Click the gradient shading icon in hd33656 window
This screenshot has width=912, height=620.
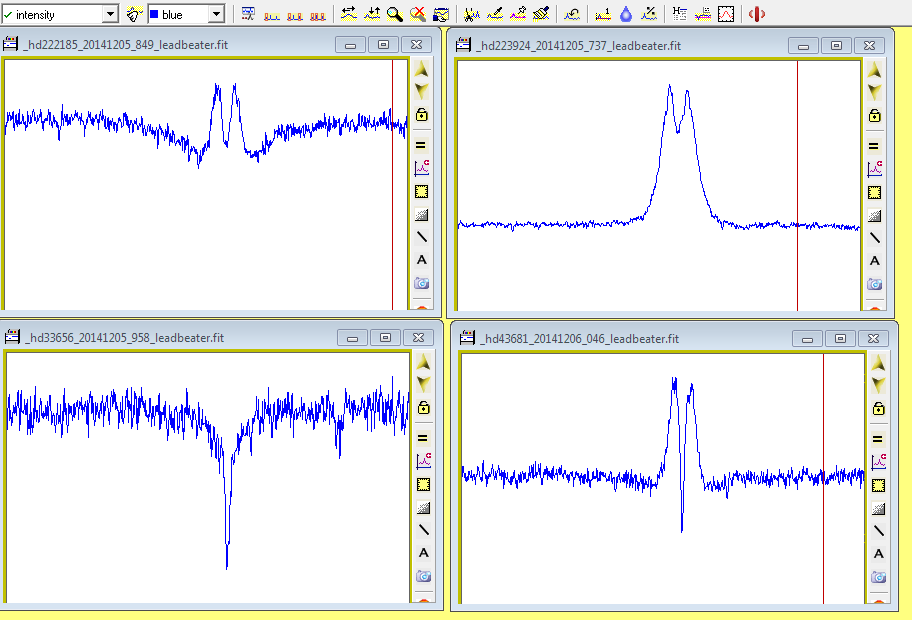coord(422,507)
